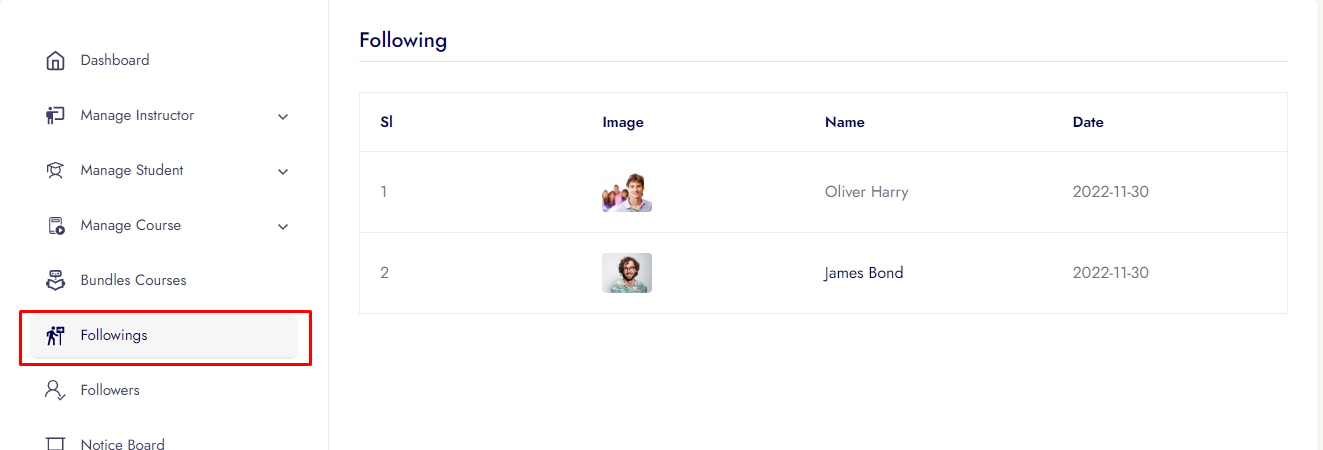Expand the Manage Student chevron
1323x450 pixels.
[283, 172]
